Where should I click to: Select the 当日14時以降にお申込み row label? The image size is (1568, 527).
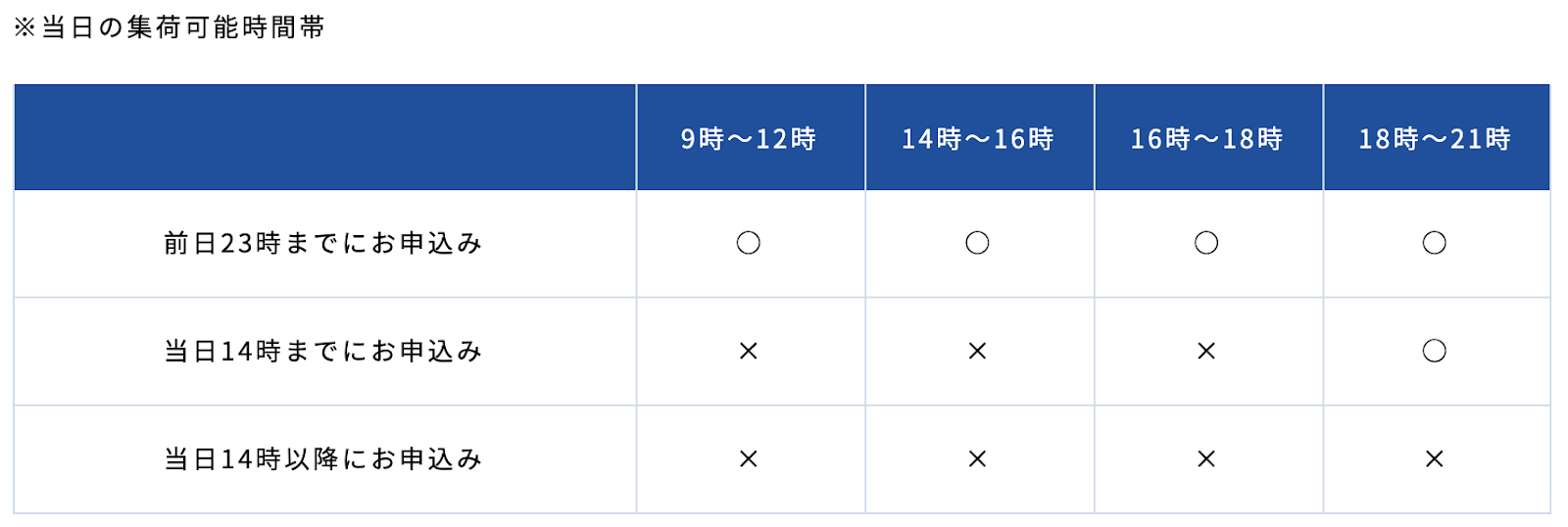click(323, 458)
